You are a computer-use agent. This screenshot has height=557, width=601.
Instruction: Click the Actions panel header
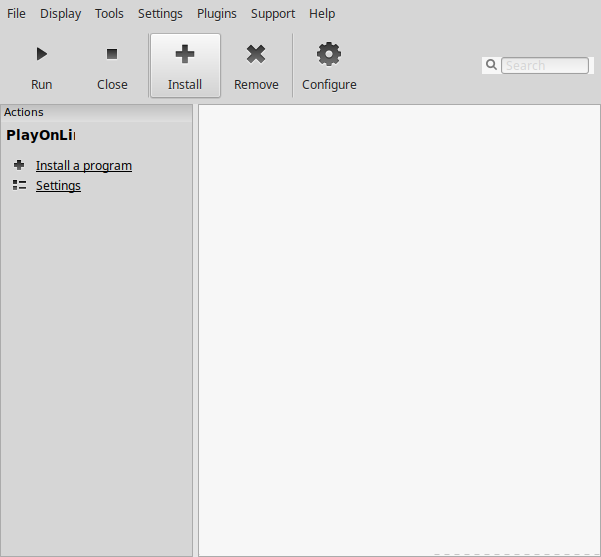click(x=97, y=112)
